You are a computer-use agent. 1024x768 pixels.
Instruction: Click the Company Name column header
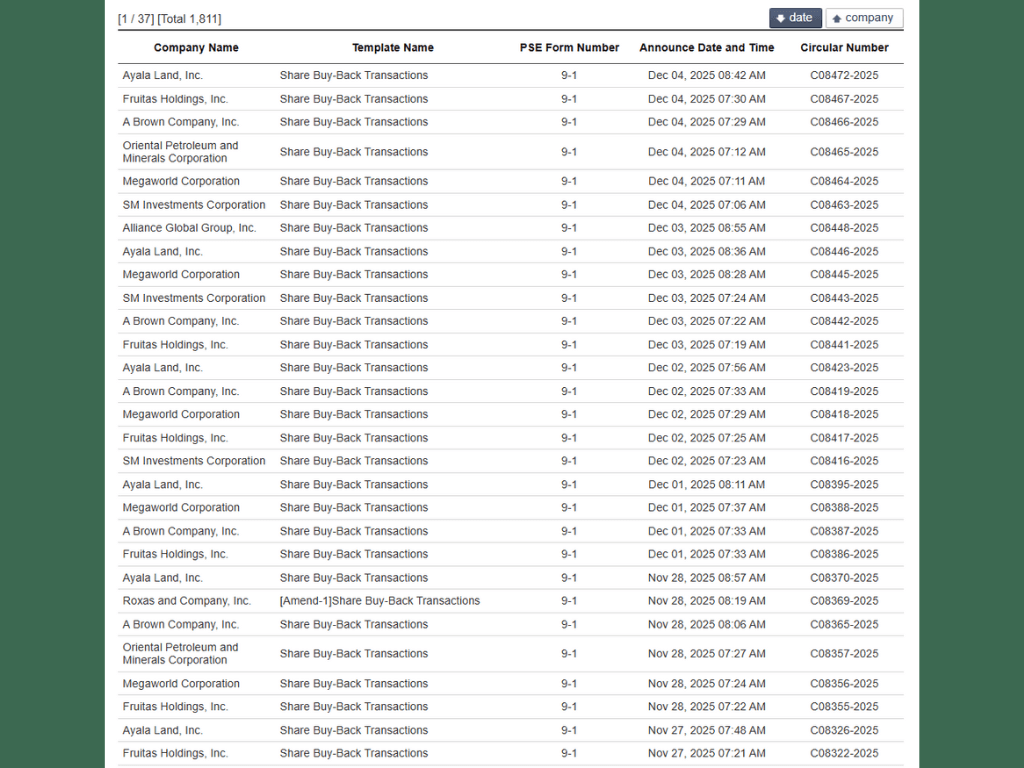196,48
